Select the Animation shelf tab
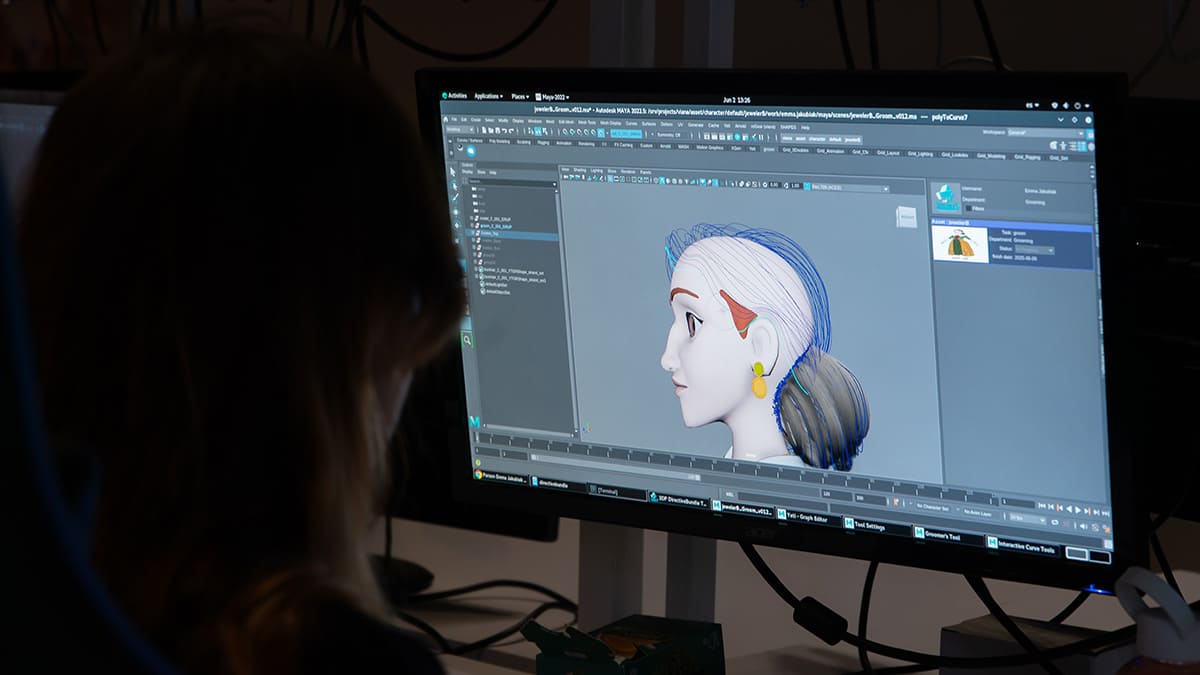The width and height of the screenshot is (1200, 675). pos(564,143)
